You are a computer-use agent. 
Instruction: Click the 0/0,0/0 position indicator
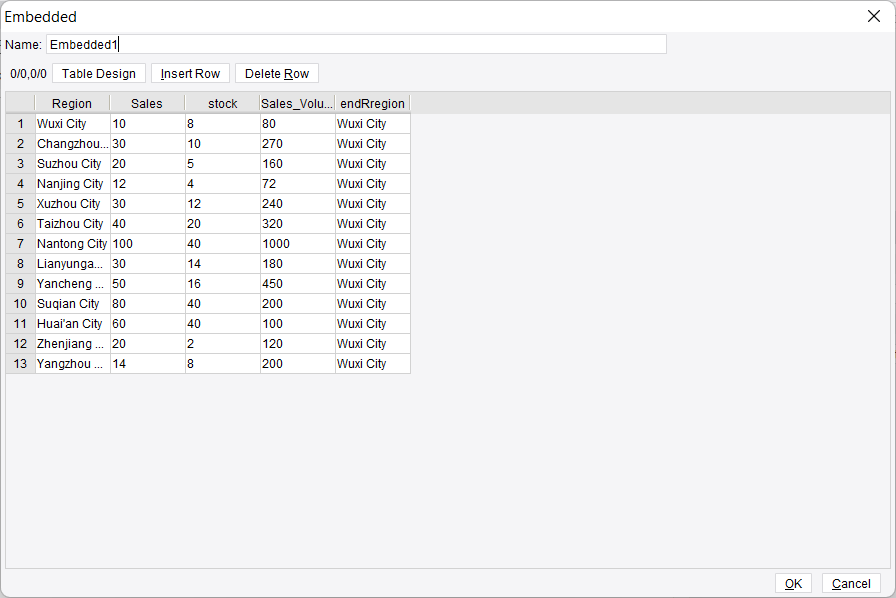click(x=29, y=74)
